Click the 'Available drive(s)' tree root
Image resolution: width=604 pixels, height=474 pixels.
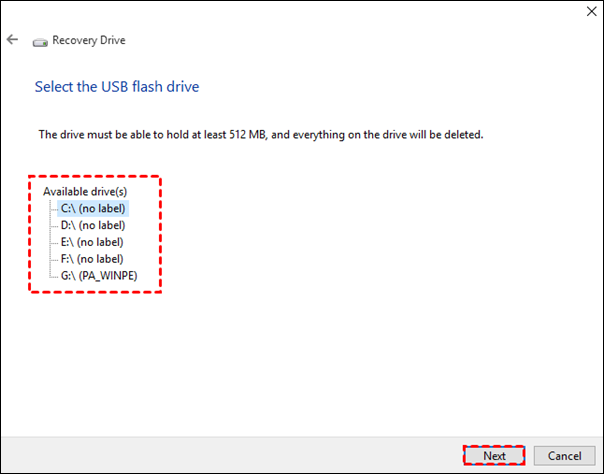point(85,191)
